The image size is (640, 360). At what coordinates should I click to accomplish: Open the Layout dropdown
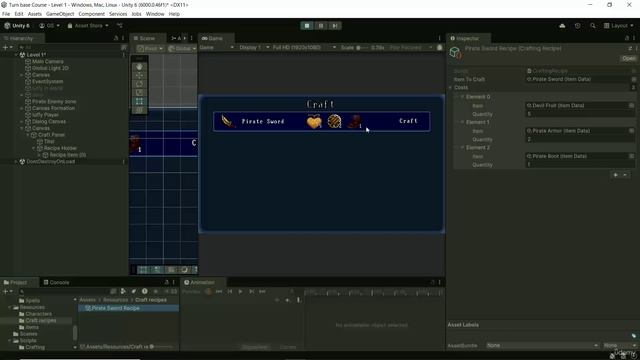[619, 26]
